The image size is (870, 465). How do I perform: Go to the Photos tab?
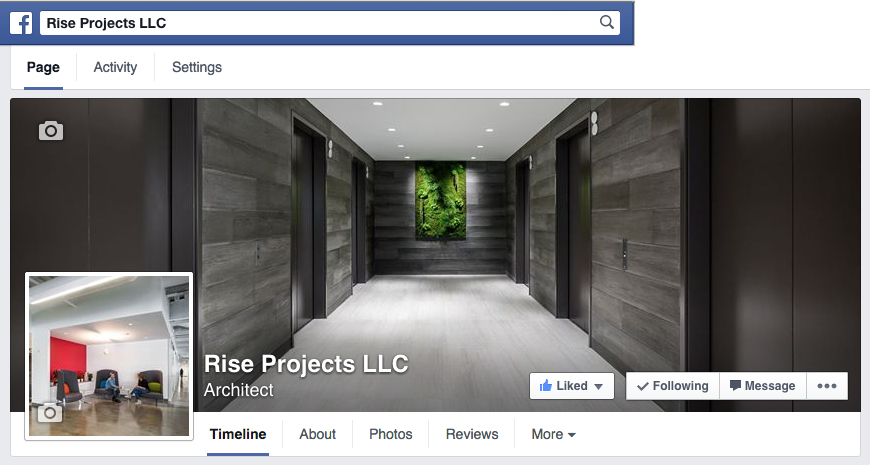click(x=391, y=434)
